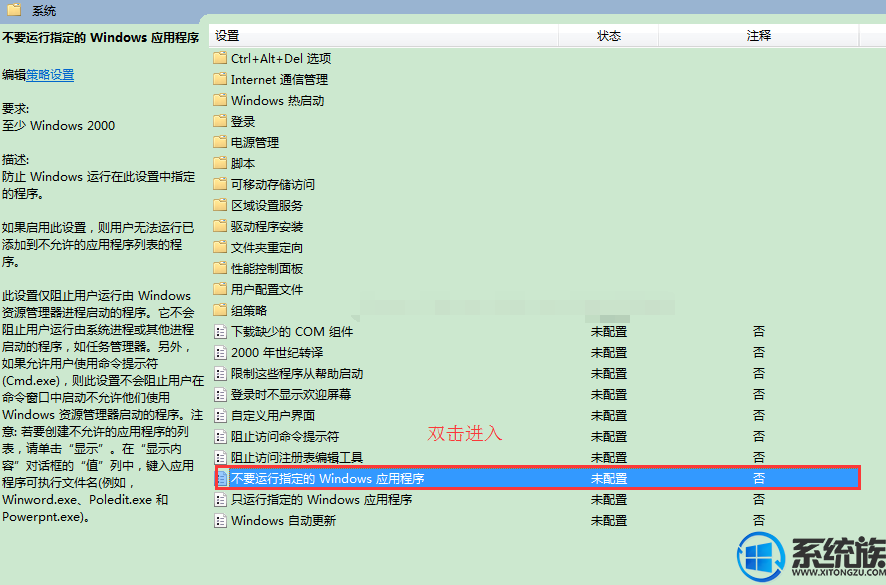This screenshot has width=886, height=585.
Task: Select the Ctrl+Alt+Del 选项 folder name
Action: [281, 58]
